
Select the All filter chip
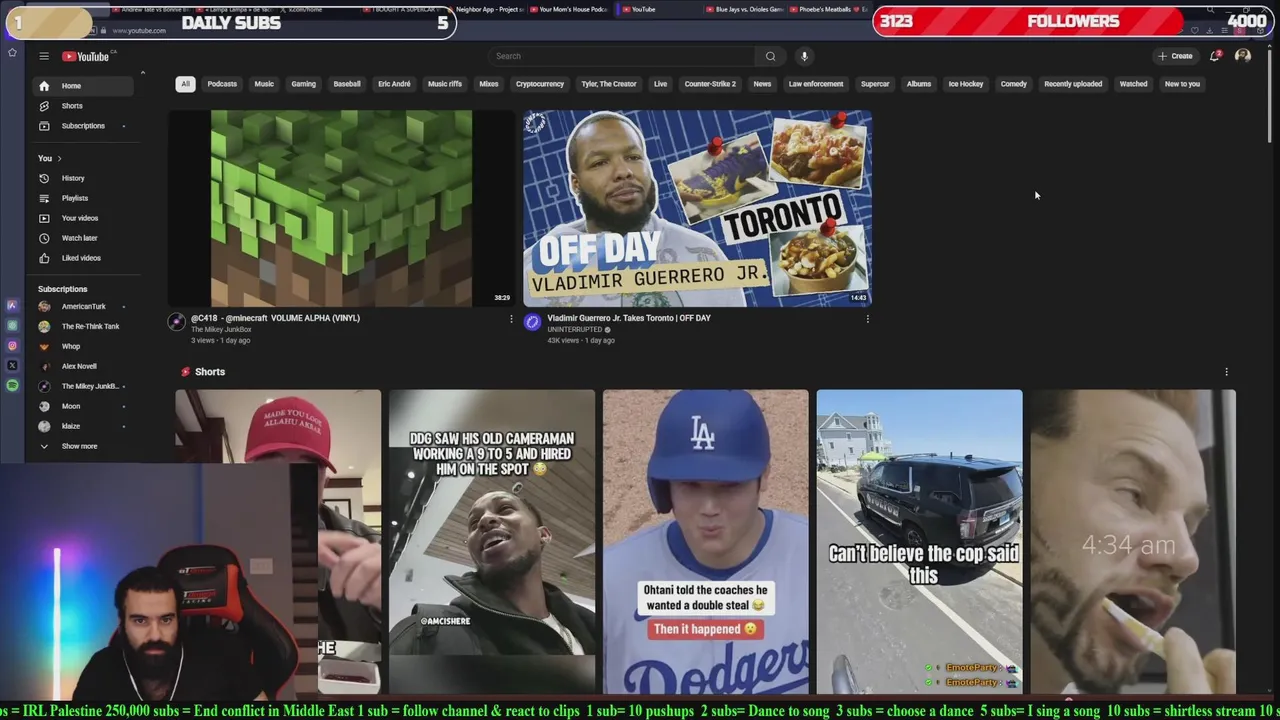[x=185, y=84]
